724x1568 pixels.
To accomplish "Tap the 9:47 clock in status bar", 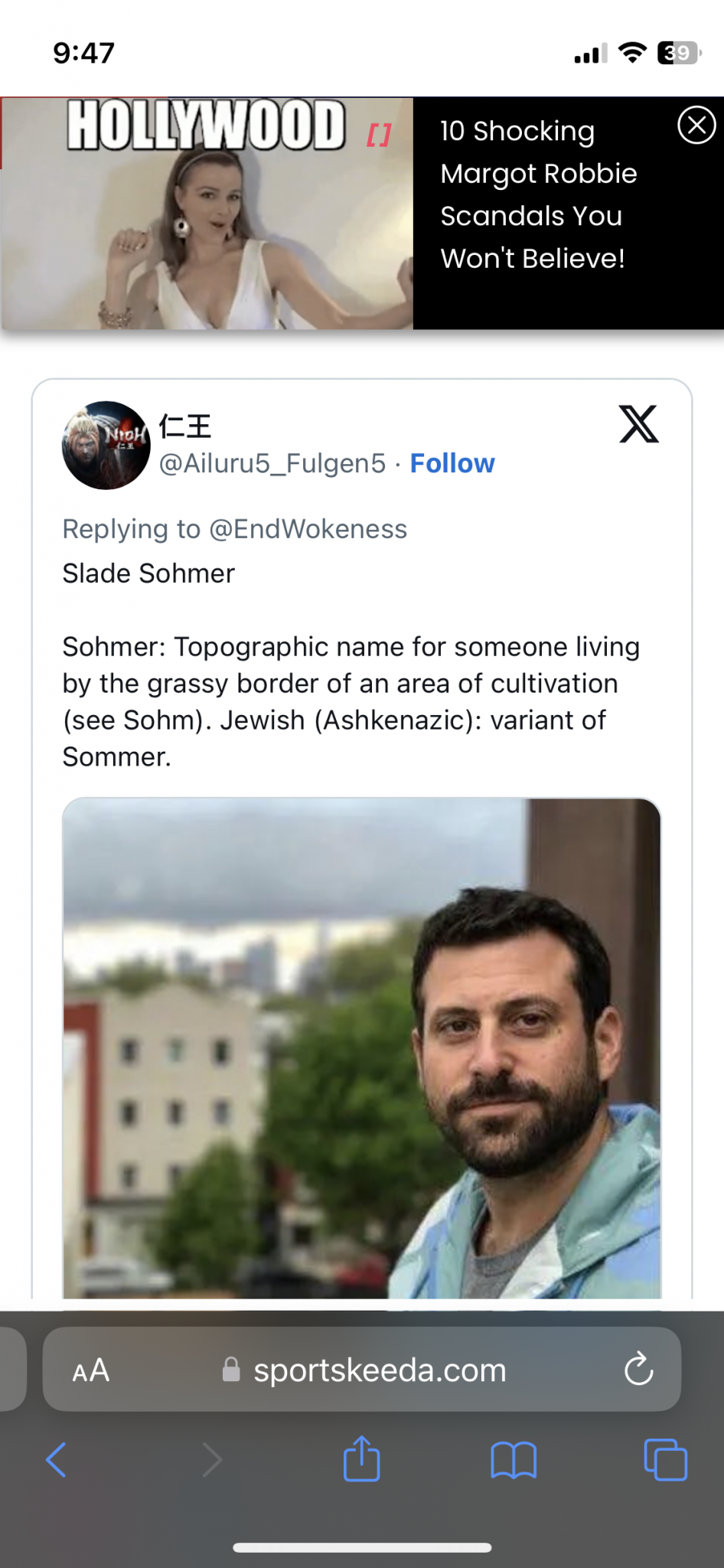I will pyautogui.click(x=83, y=53).
